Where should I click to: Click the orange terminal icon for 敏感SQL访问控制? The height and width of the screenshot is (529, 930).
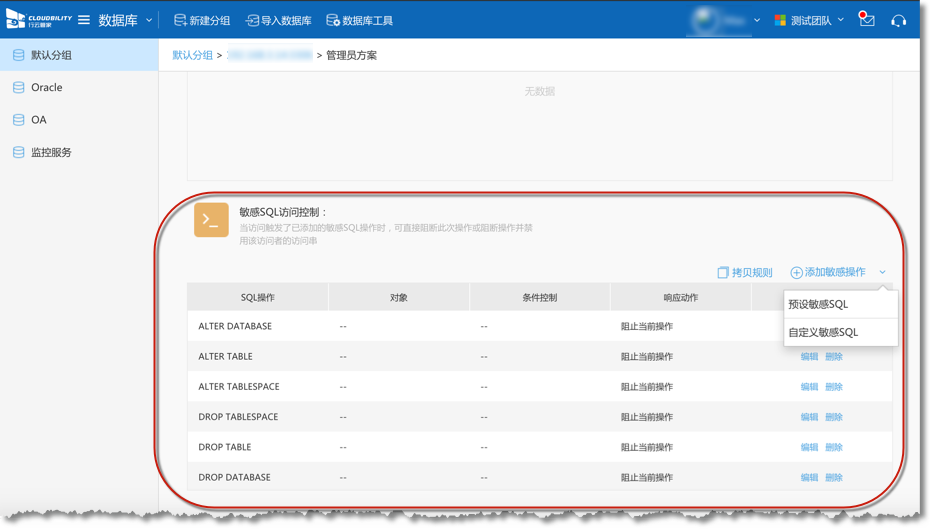211,220
